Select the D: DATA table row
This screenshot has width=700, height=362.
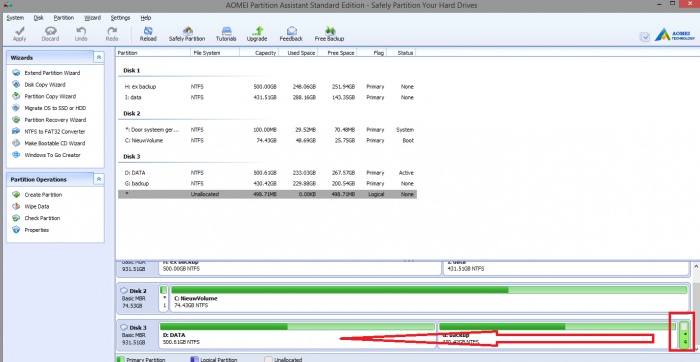(267, 173)
